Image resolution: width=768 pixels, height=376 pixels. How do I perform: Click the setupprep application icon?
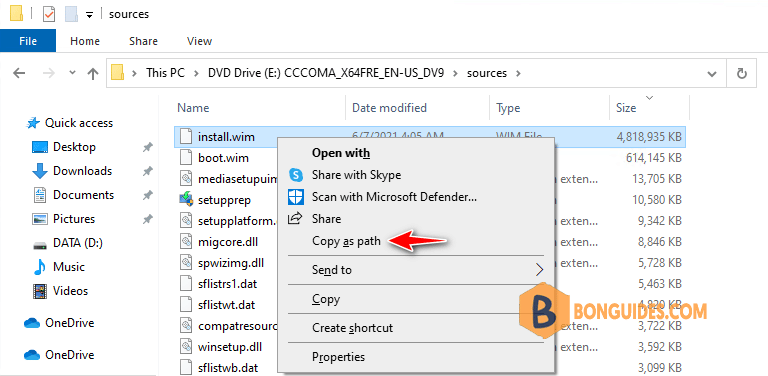pos(186,200)
